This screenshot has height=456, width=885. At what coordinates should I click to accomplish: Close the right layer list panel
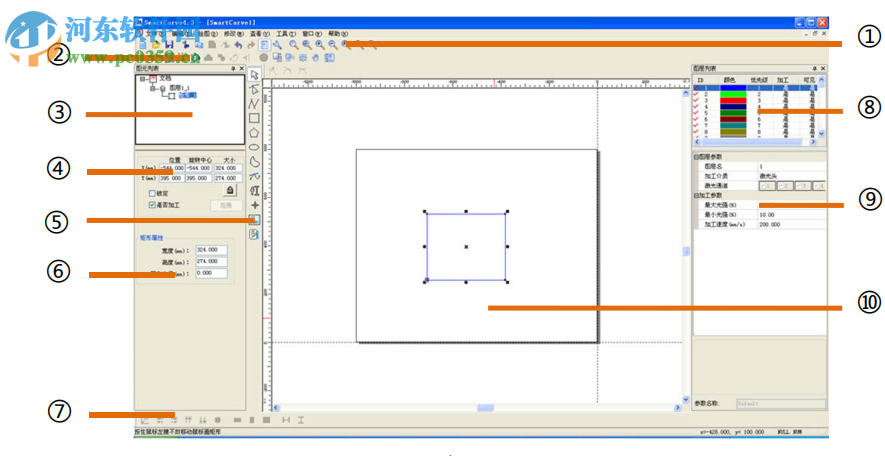coord(822,69)
